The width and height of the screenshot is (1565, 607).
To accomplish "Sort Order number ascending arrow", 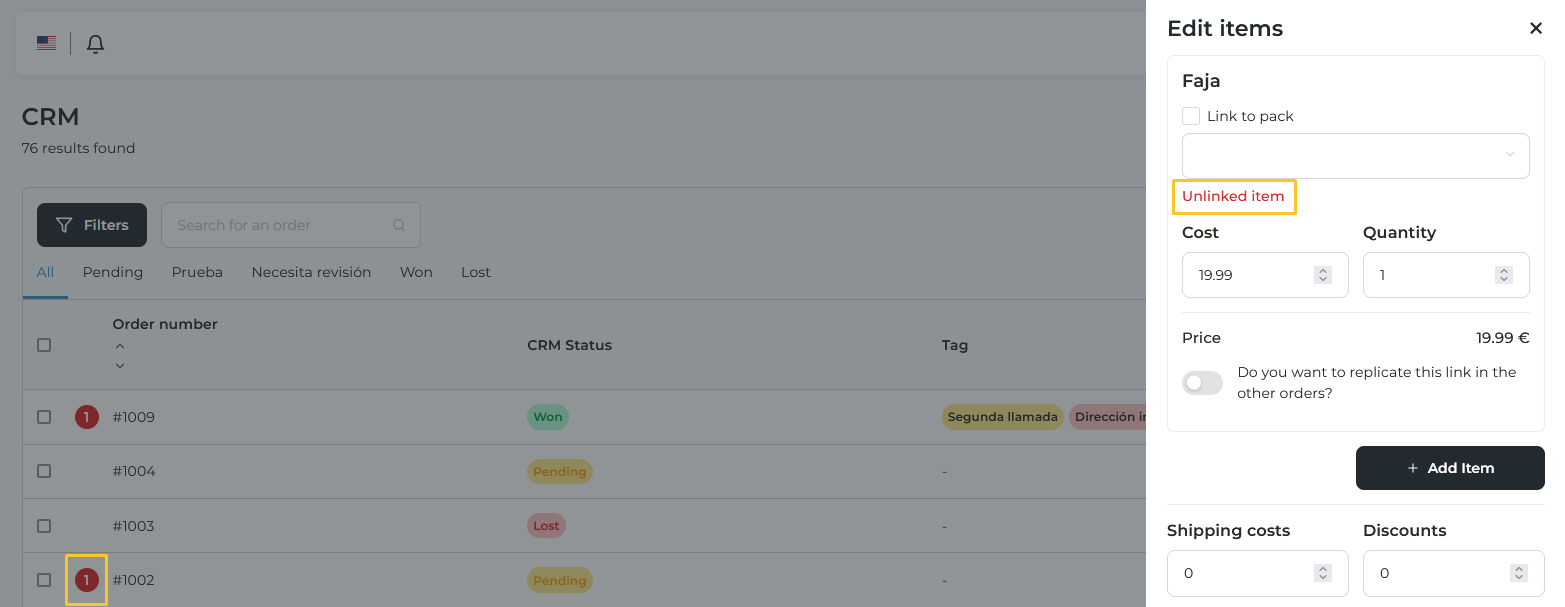I will [x=120, y=346].
